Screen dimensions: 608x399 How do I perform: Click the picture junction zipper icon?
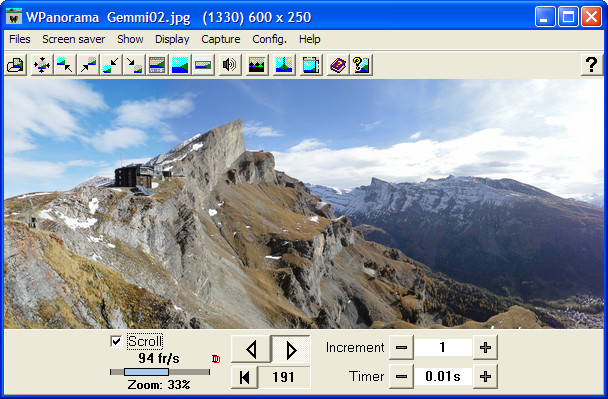click(x=284, y=64)
